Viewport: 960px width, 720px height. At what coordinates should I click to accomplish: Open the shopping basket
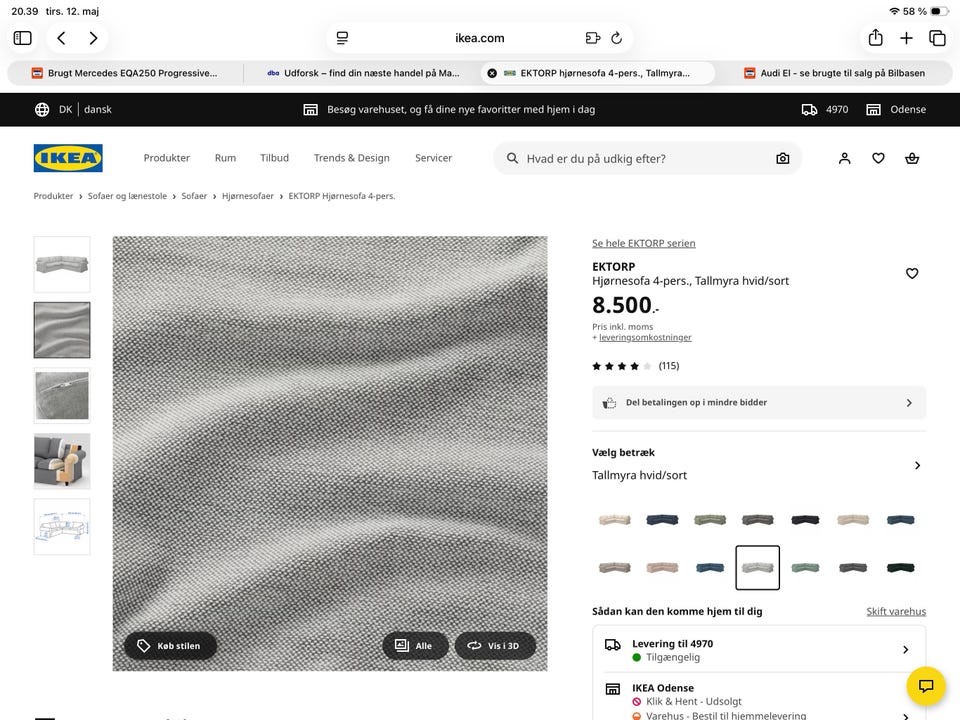click(x=912, y=159)
